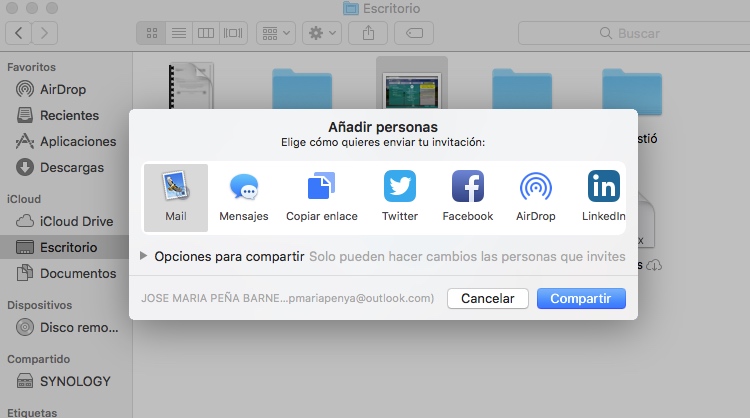This screenshot has height=418, width=750.
Task: Click the Cancelar button
Action: point(488,298)
